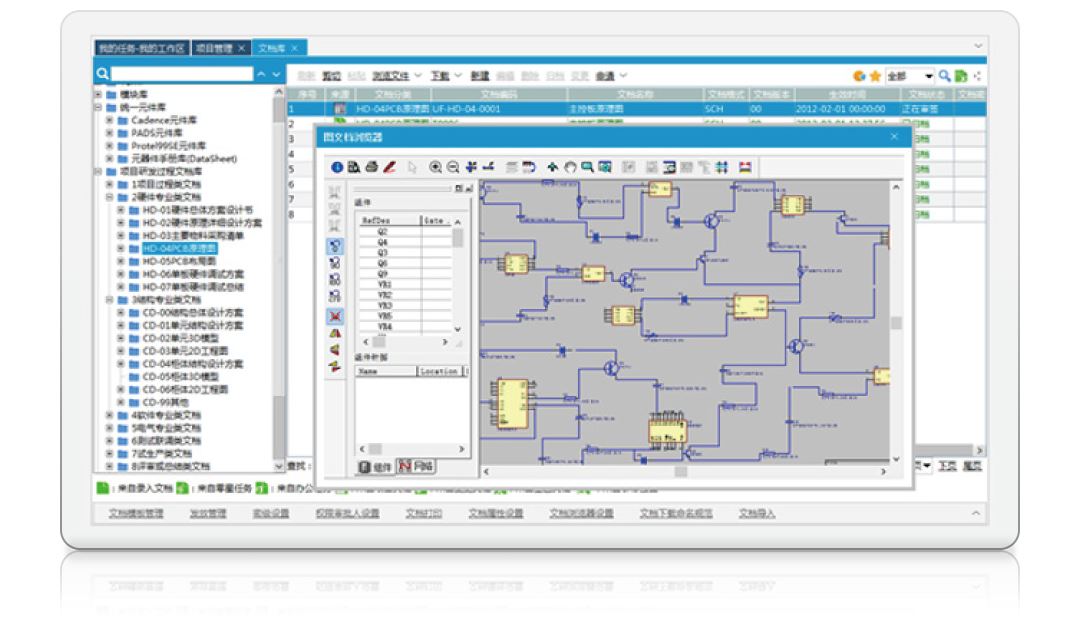Click the yellow star favorites icon
1080x620 pixels.
[x=875, y=75]
